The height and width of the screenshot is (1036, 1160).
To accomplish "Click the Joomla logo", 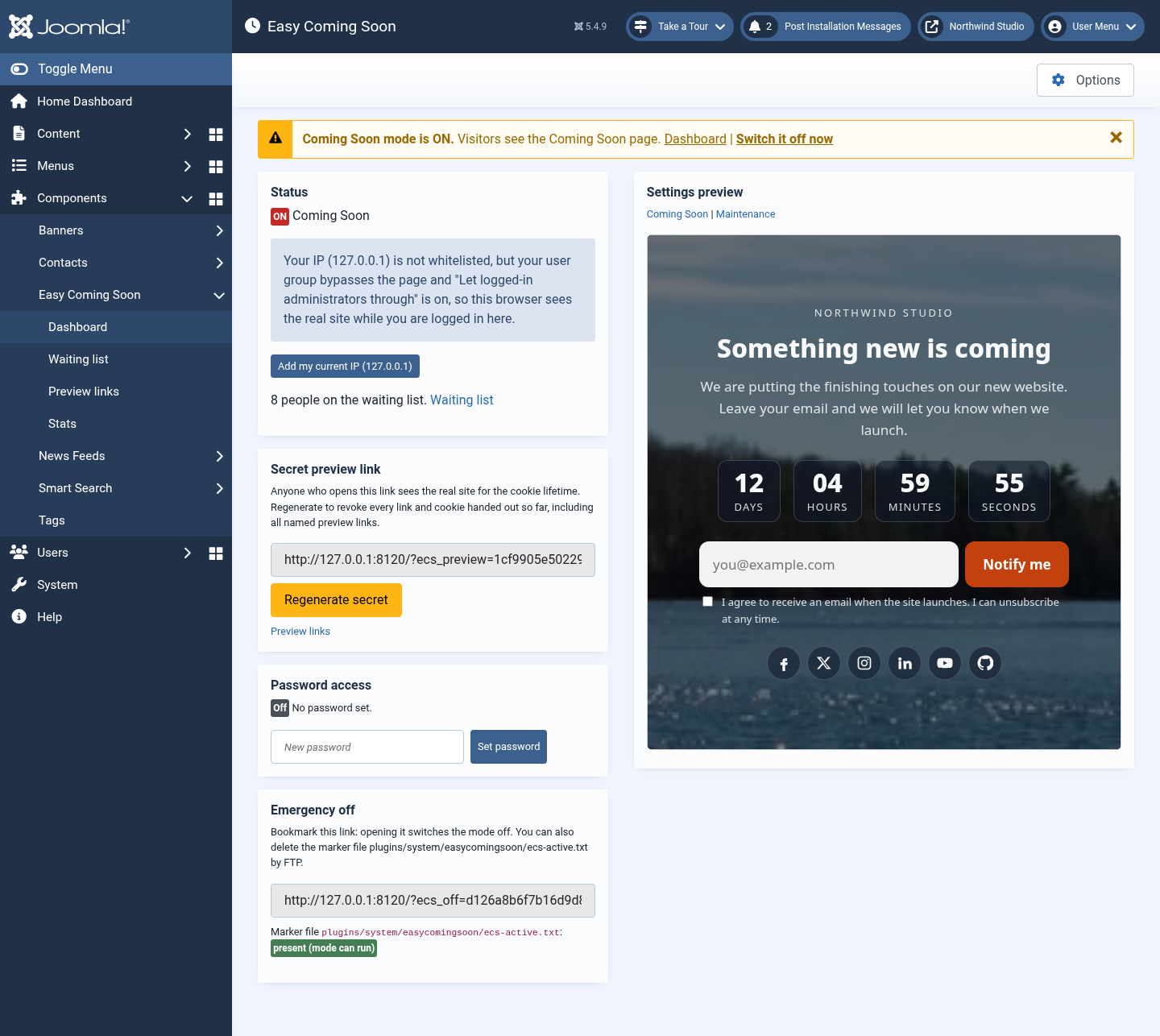I will click(x=68, y=27).
